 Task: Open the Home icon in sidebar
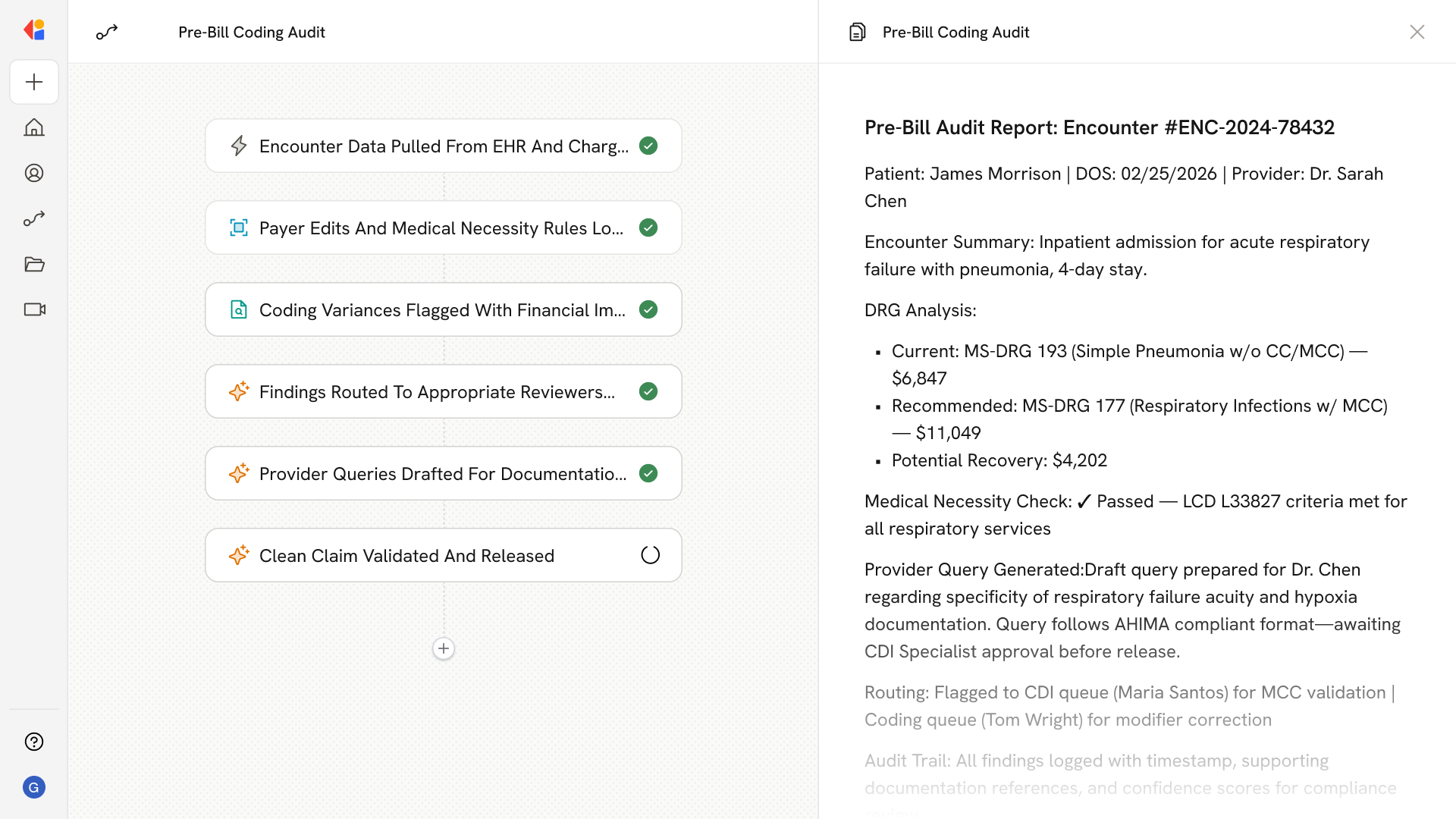point(34,127)
